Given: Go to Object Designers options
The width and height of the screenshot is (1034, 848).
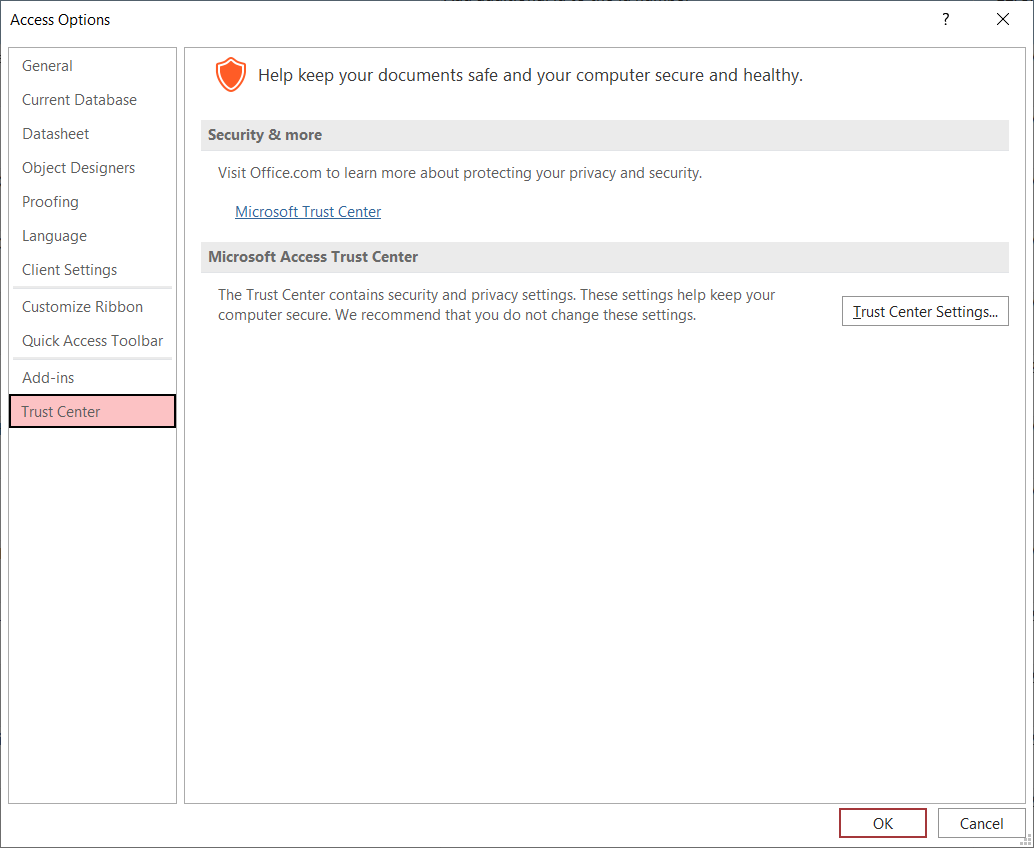Looking at the screenshot, I should point(79,168).
